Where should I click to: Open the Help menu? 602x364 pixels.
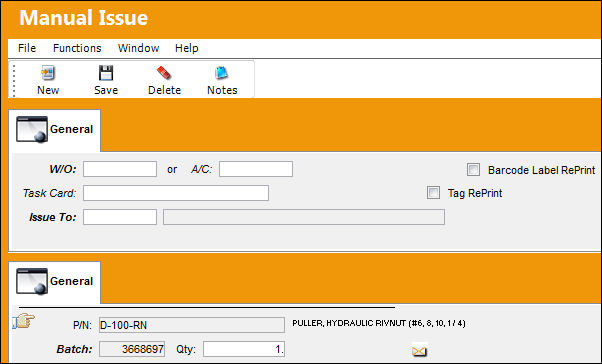pyautogui.click(x=187, y=48)
